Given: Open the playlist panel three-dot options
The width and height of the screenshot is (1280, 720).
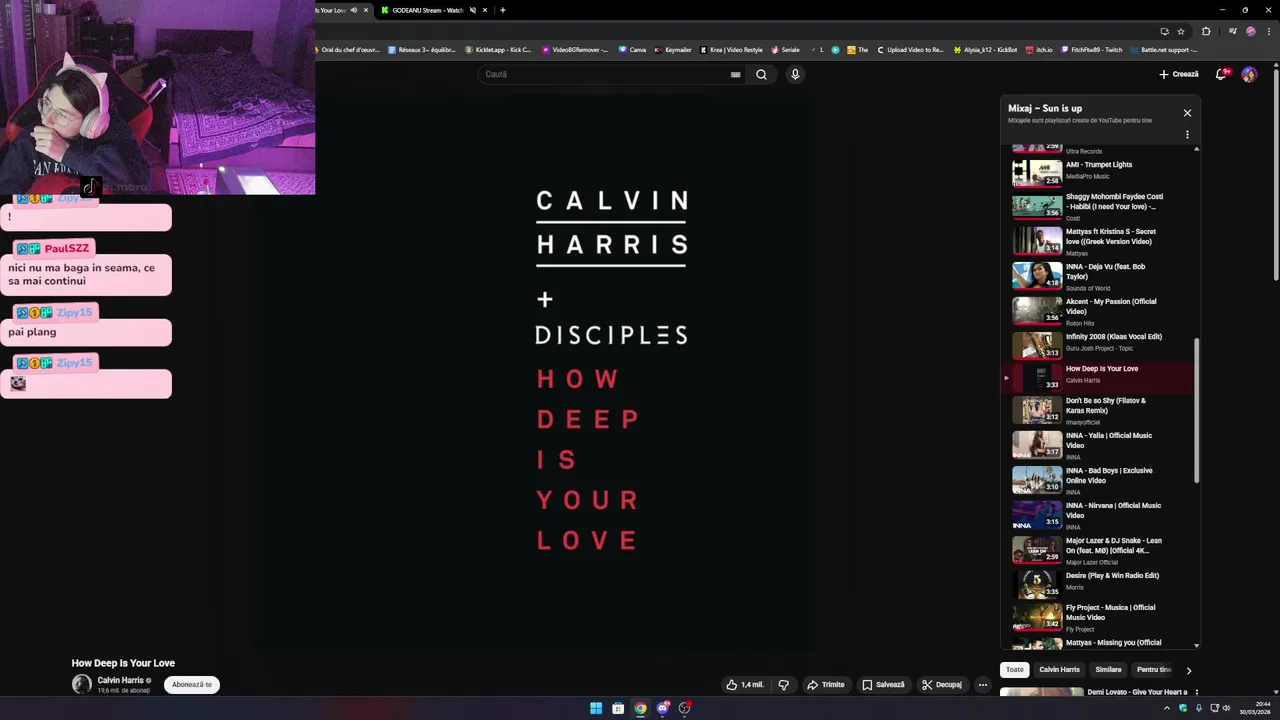Looking at the screenshot, I should pos(1187,135).
